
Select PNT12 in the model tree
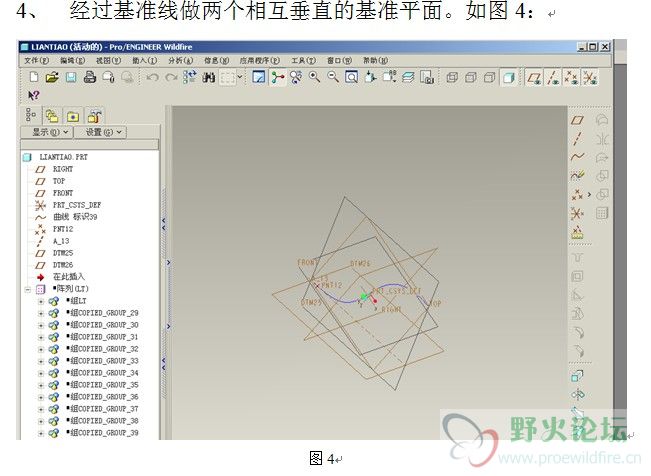pos(63,229)
